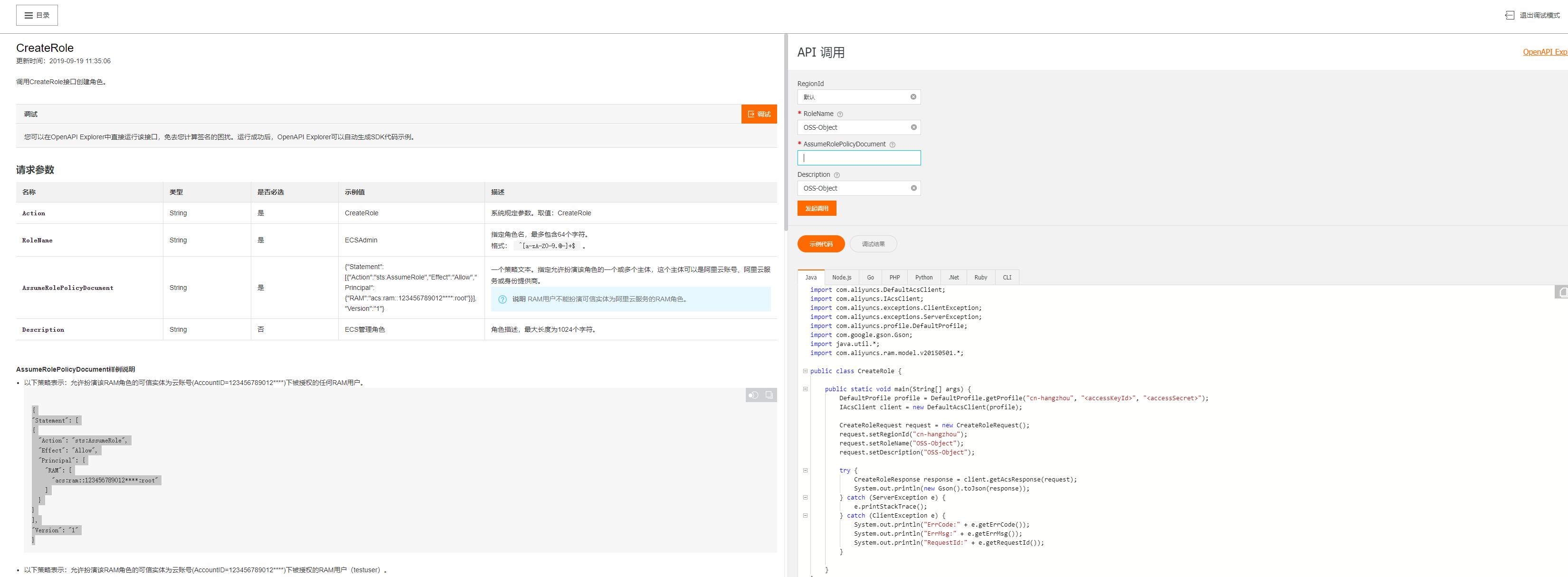Collapse the try block in code

click(805, 471)
